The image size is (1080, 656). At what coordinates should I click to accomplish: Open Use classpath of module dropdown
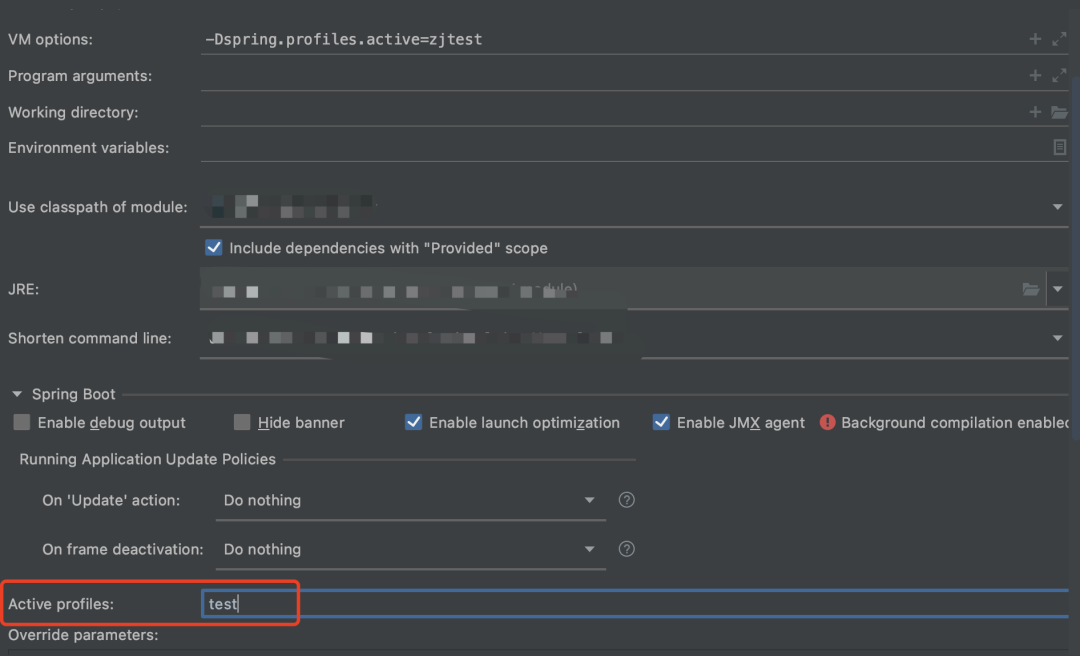1057,207
